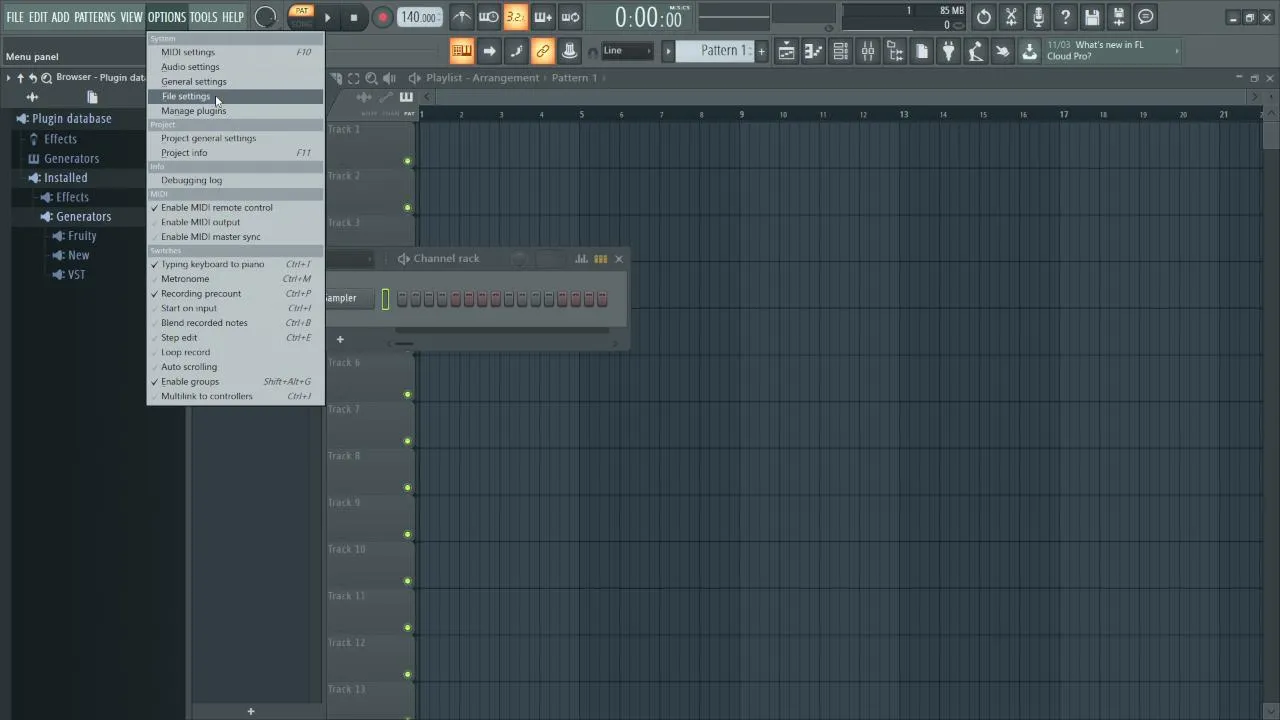This screenshot has height=720, width=1280.
Task: Open the chat bubble icon
Action: click(x=1146, y=17)
